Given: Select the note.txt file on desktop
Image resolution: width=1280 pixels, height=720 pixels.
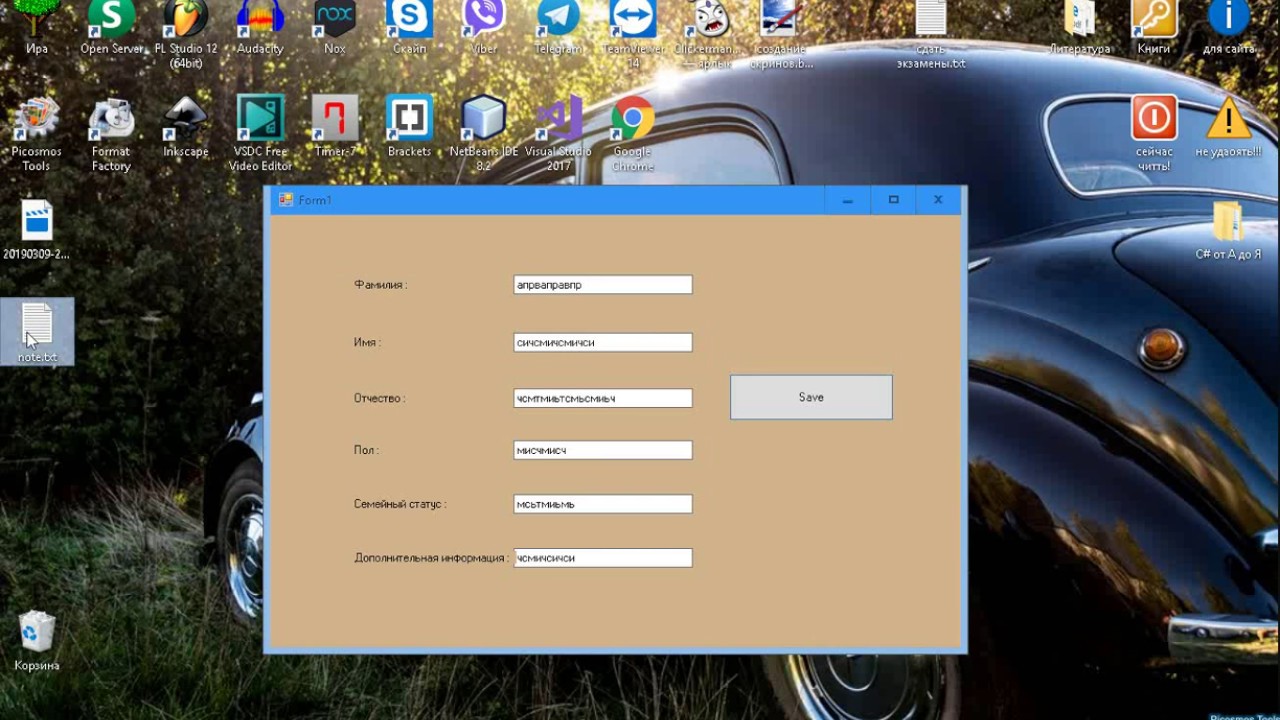Looking at the screenshot, I should [x=37, y=332].
